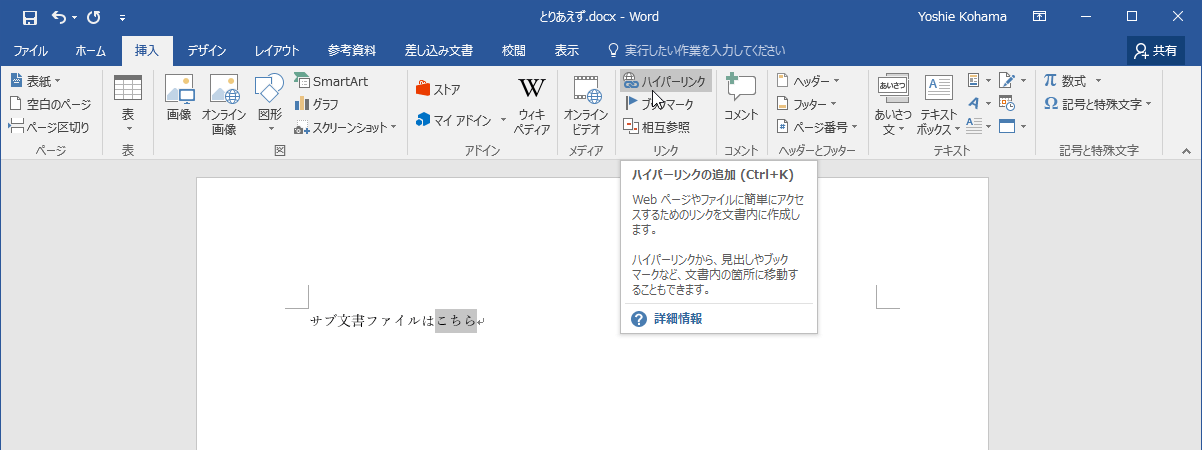This screenshot has height=450, width=1202.
Task: Switch to the 校閲 tab
Action: [514, 50]
